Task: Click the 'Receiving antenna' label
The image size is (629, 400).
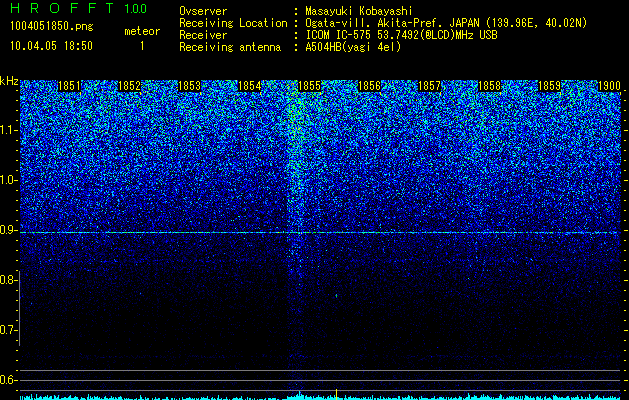Action: click(230, 47)
